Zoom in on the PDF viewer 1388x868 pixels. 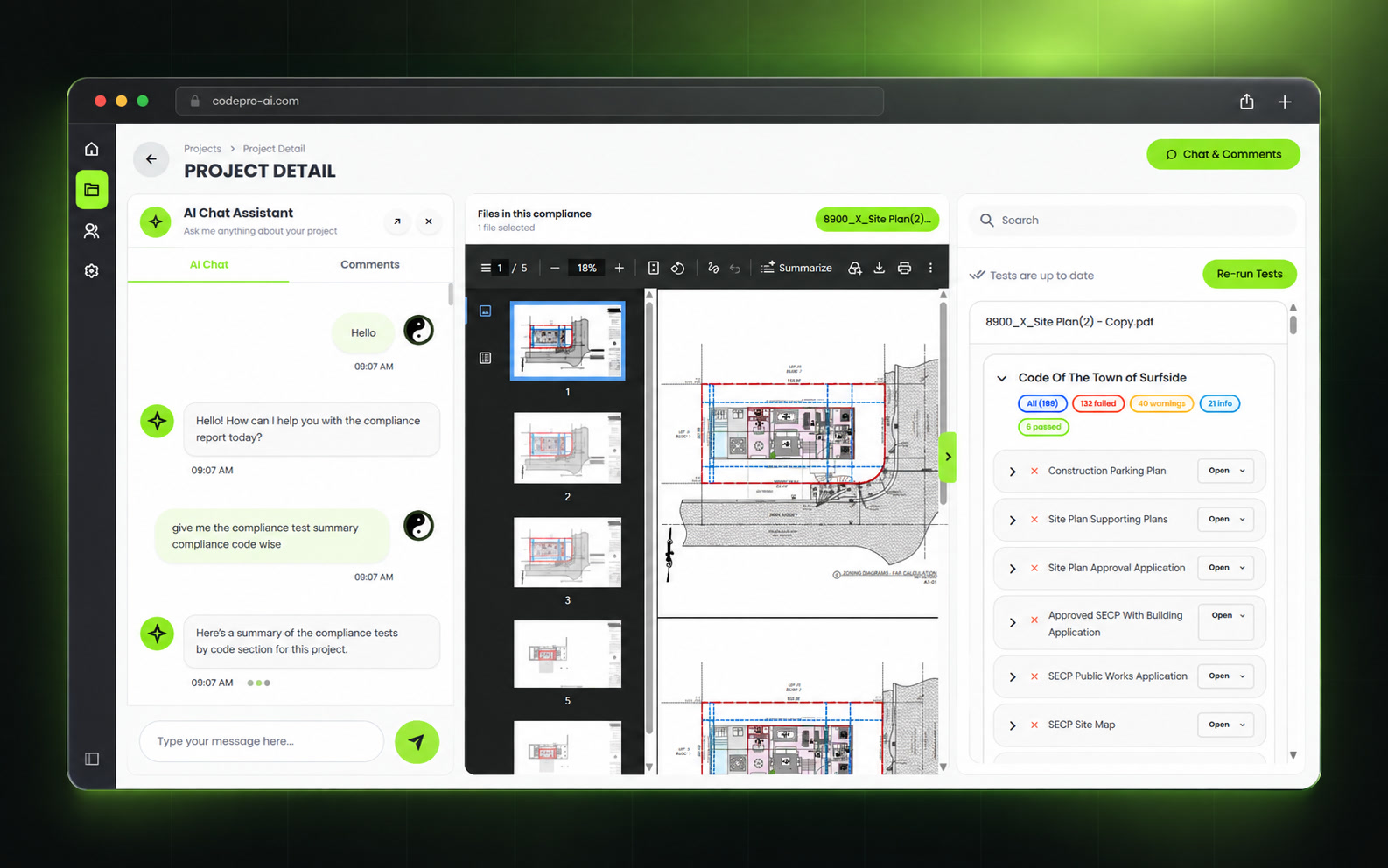click(619, 269)
